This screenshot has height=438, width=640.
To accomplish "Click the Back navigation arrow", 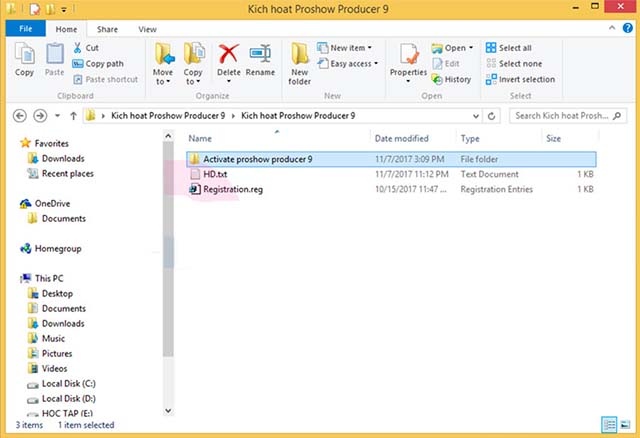I will [19, 115].
